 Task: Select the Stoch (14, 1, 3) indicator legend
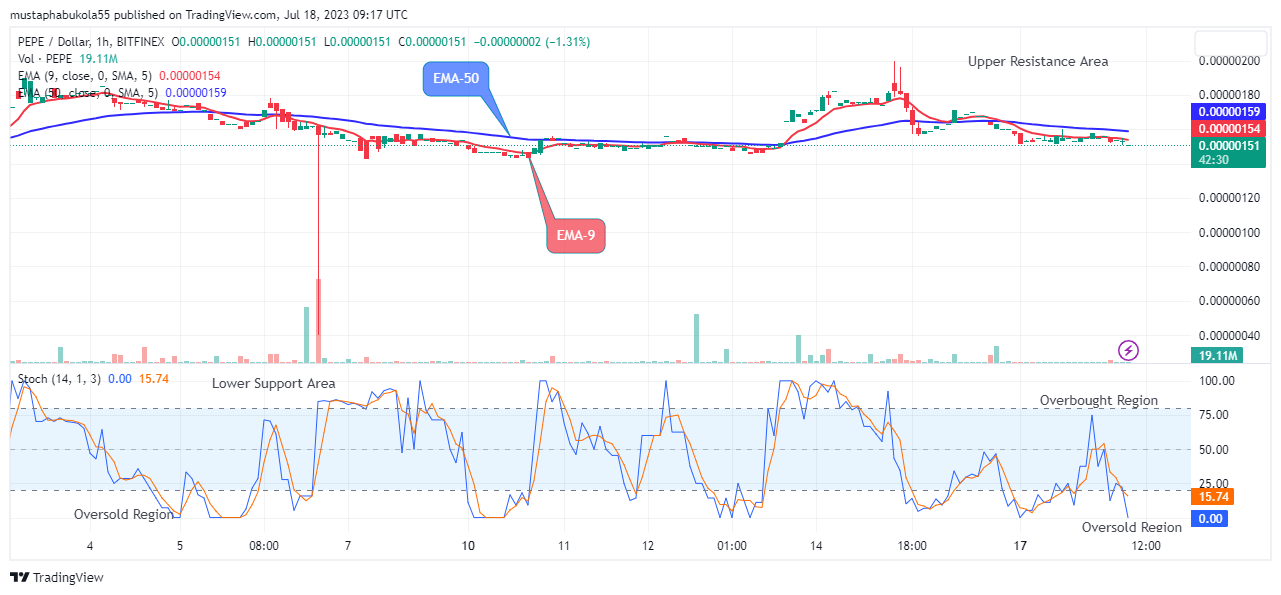(59, 379)
